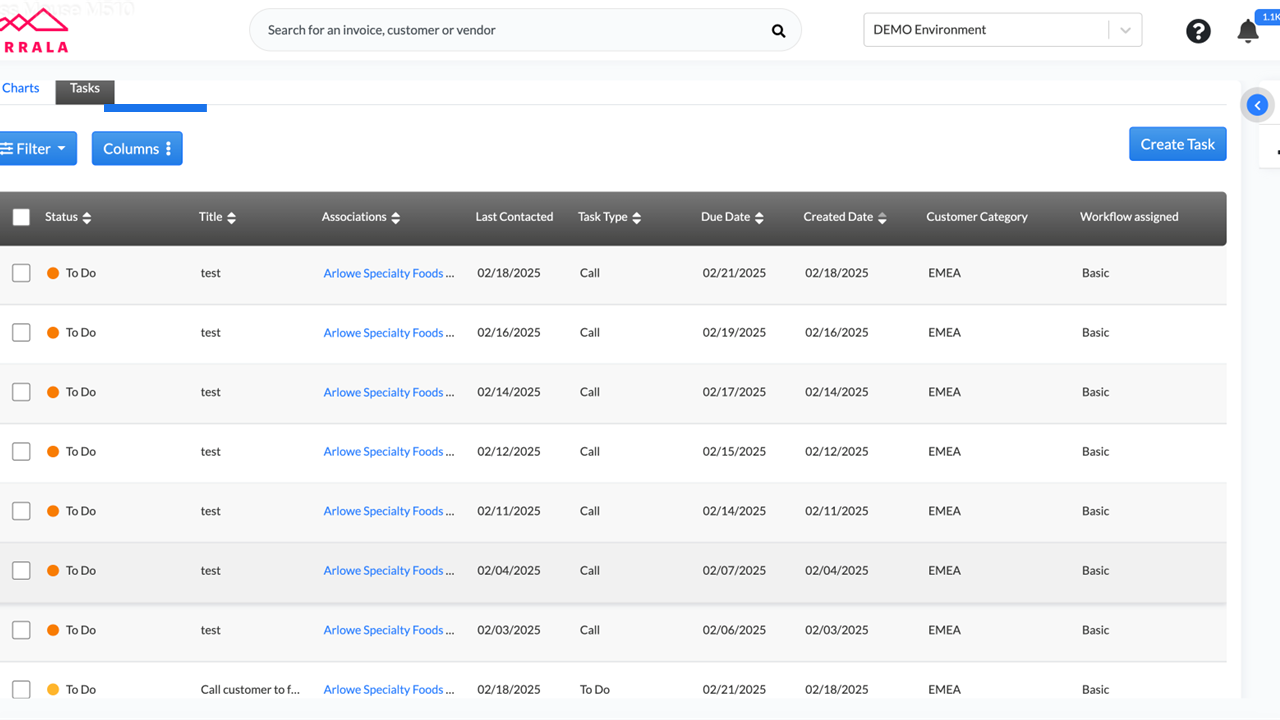Click the search magnifier icon
This screenshot has width=1280, height=720.
(x=778, y=31)
